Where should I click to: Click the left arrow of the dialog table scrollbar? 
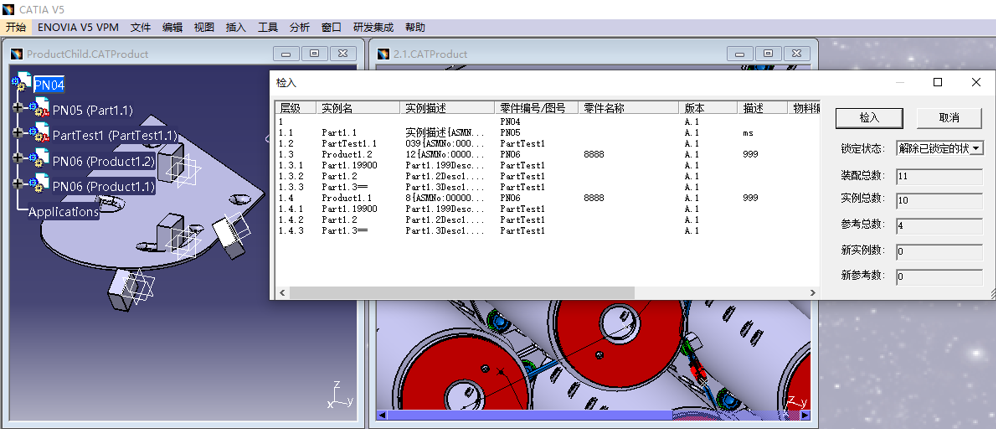coord(281,292)
